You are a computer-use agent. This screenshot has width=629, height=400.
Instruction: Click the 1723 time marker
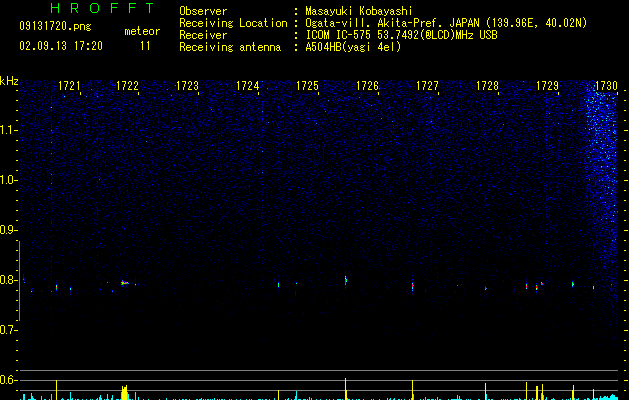click(187, 86)
